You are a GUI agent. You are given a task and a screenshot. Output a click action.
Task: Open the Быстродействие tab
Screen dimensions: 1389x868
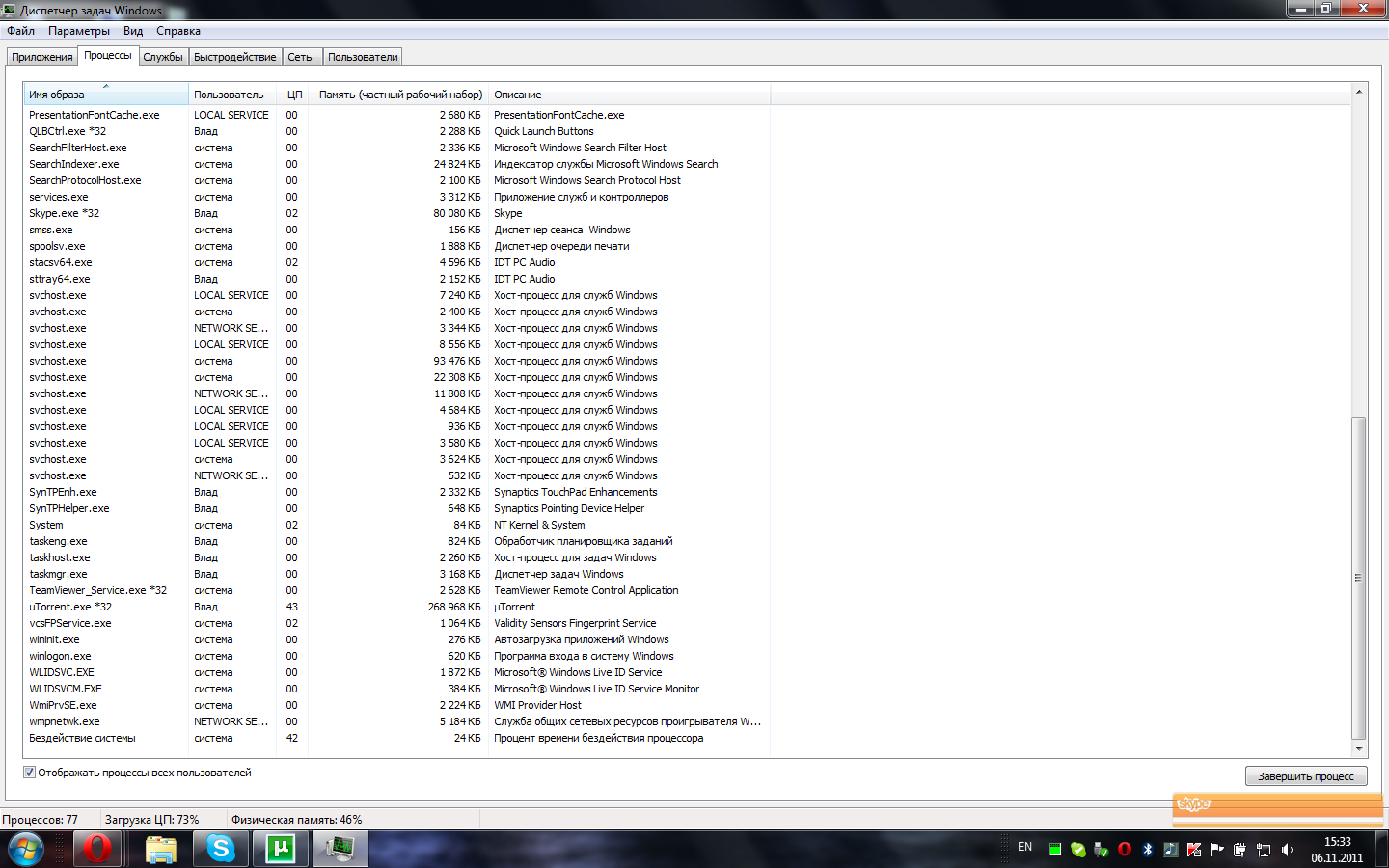point(235,57)
